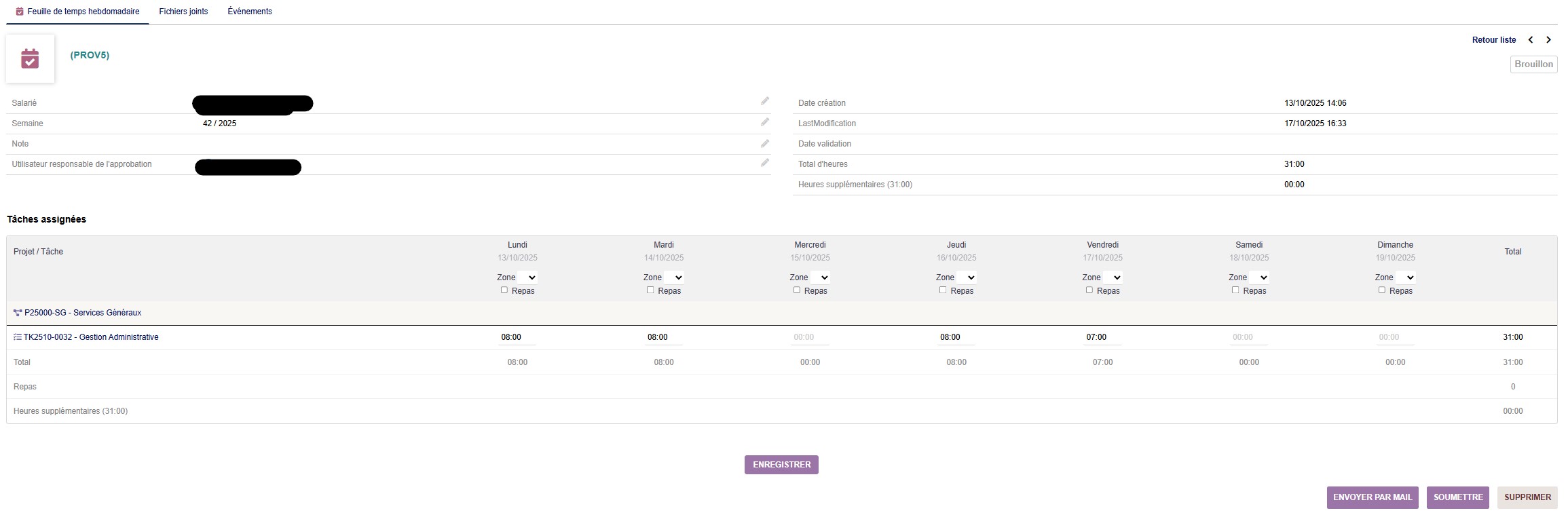Open Zone dropdown for Mardi
1568x517 pixels.
coord(674,277)
